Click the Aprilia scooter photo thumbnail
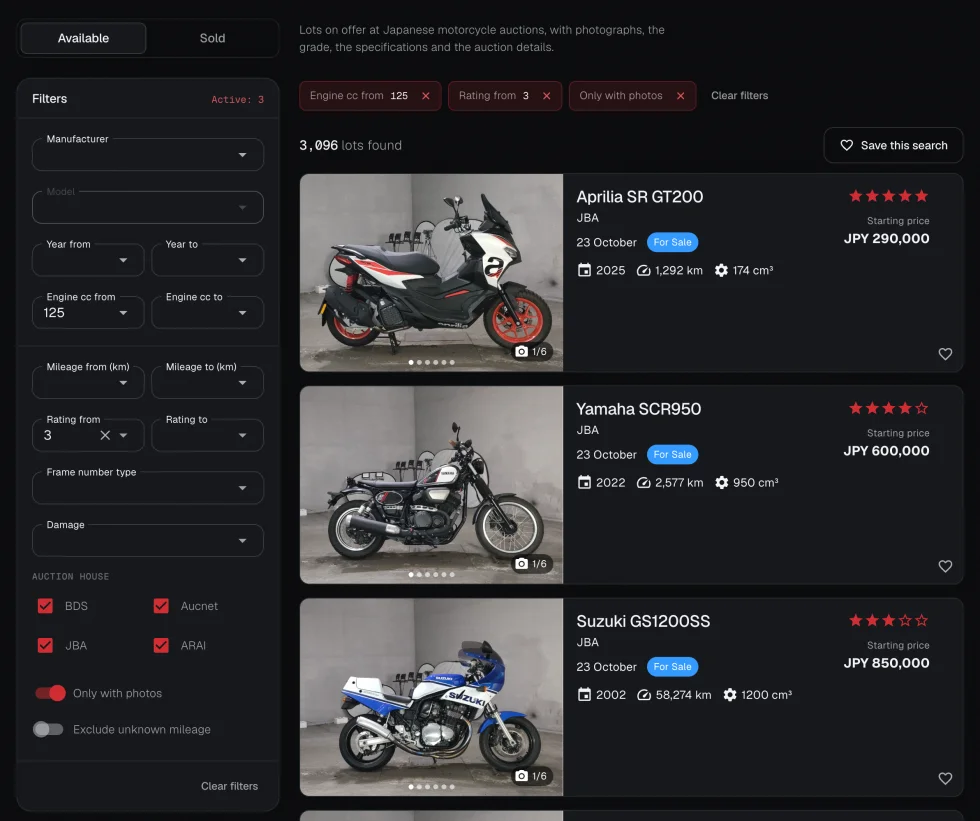The width and height of the screenshot is (980, 821). pyautogui.click(x=431, y=272)
